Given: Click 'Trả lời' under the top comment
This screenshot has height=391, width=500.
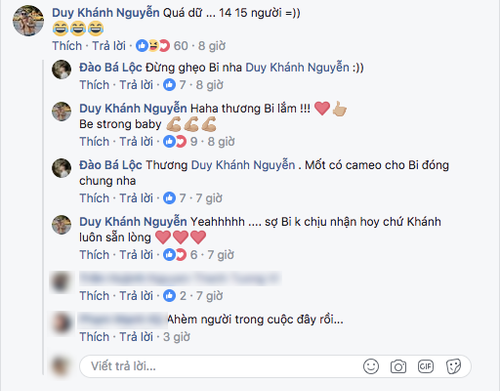Looking at the screenshot, I should pyautogui.click(x=109, y=46).
